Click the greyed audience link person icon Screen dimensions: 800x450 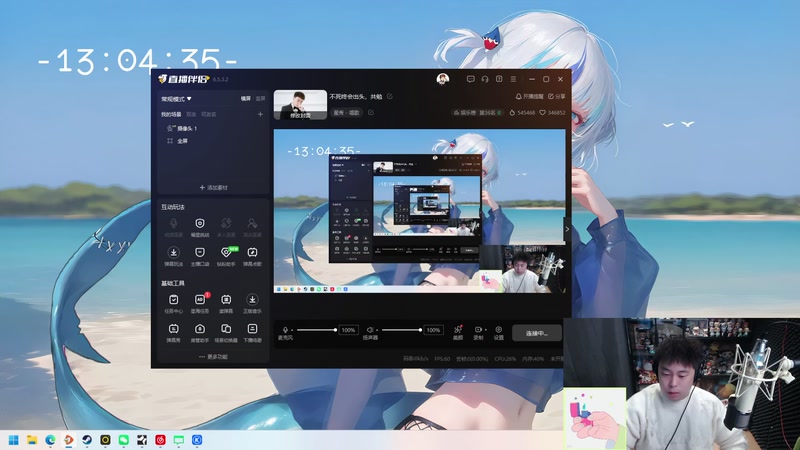point(252,223)
